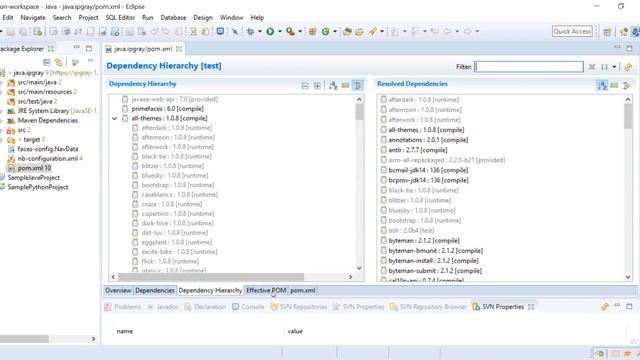Open the Problems view tab

(x=123, y=307)
